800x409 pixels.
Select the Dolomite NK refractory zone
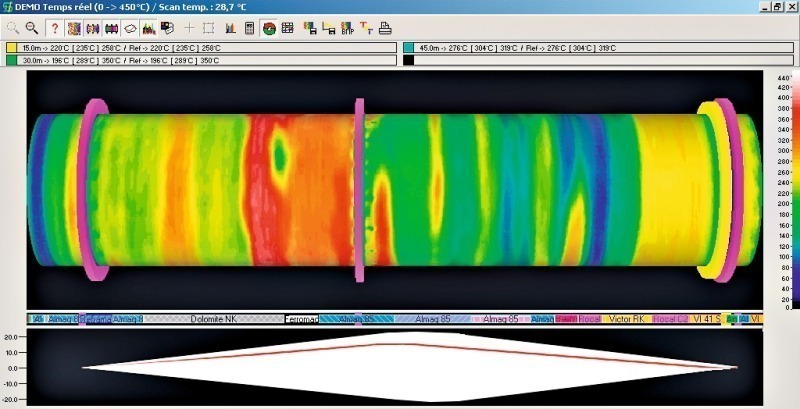pyautogui.click(x=212, y=319)
